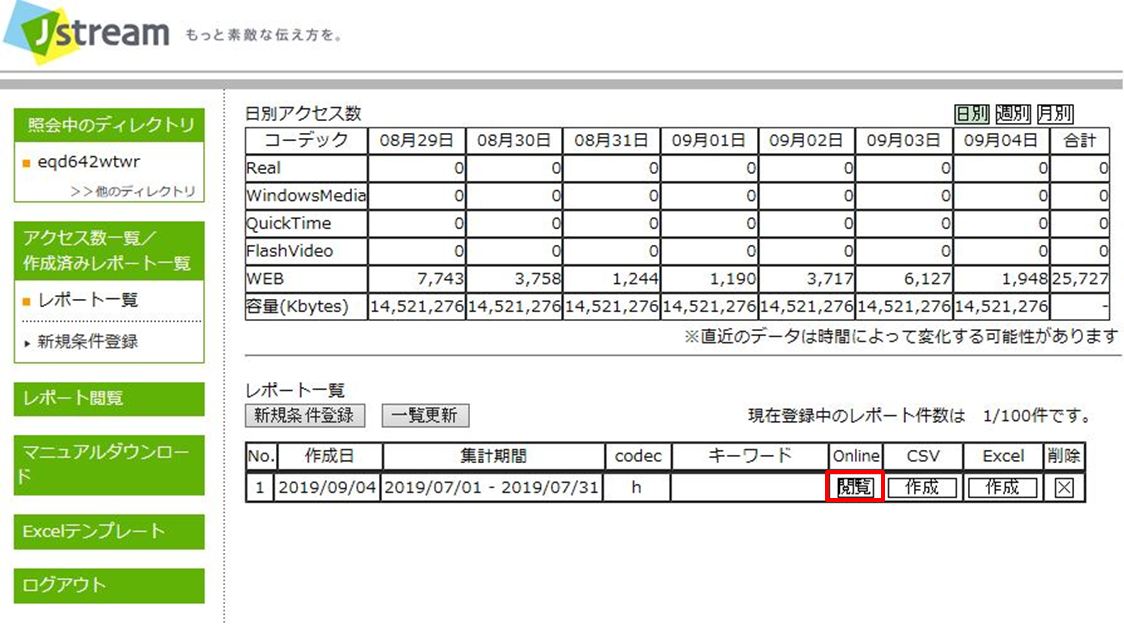Click the codec value h
Viewport: 1124px width, 625px height.
click(x=636, y=488)
